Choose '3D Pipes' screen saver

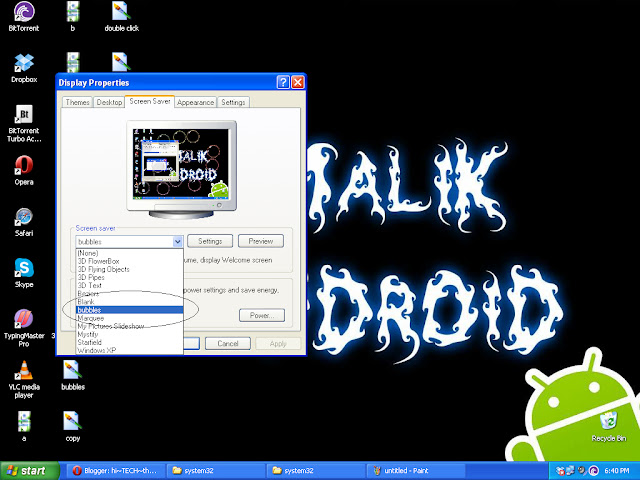click(129, 278)
